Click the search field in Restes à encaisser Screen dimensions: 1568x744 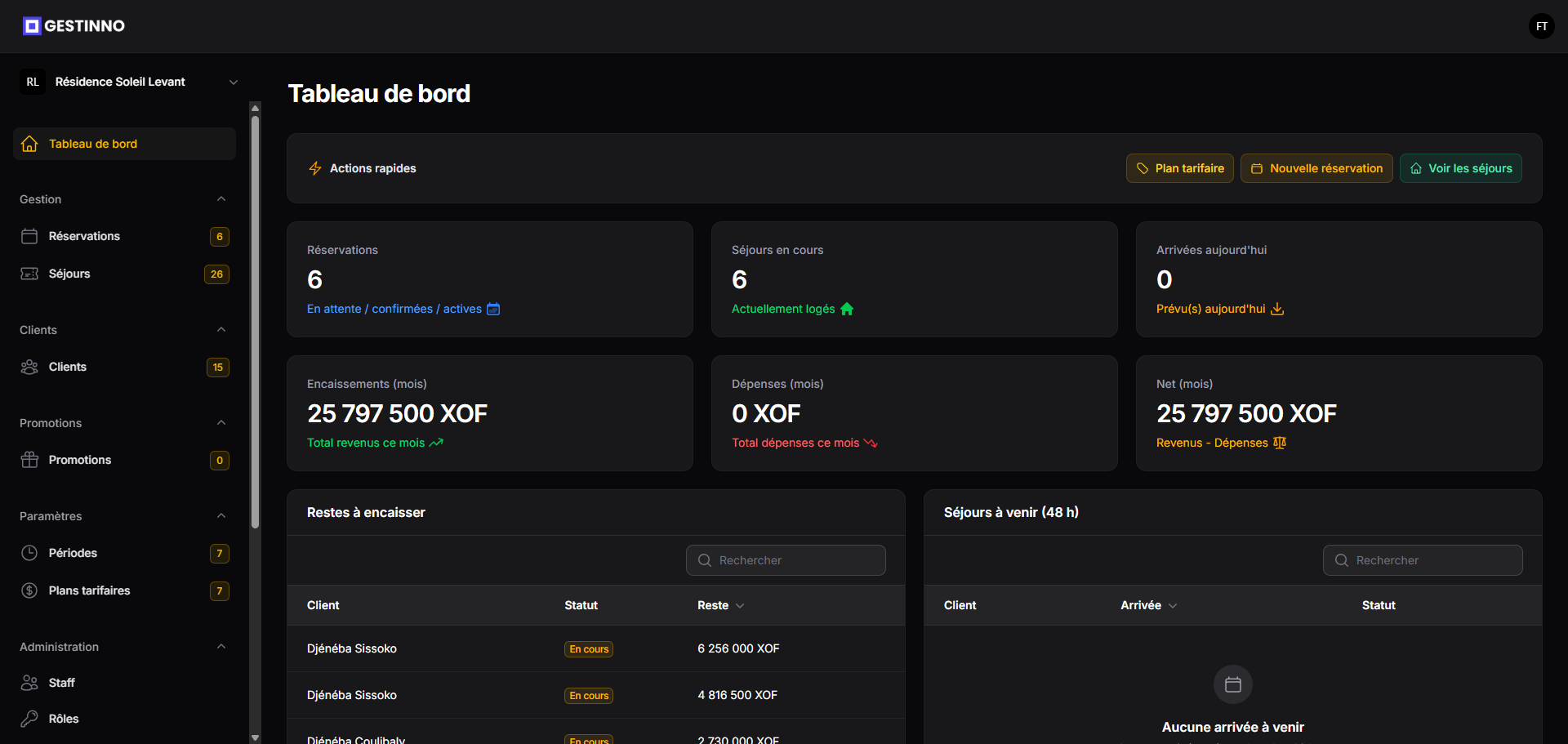pyautogui.click(x=786, y=560)
